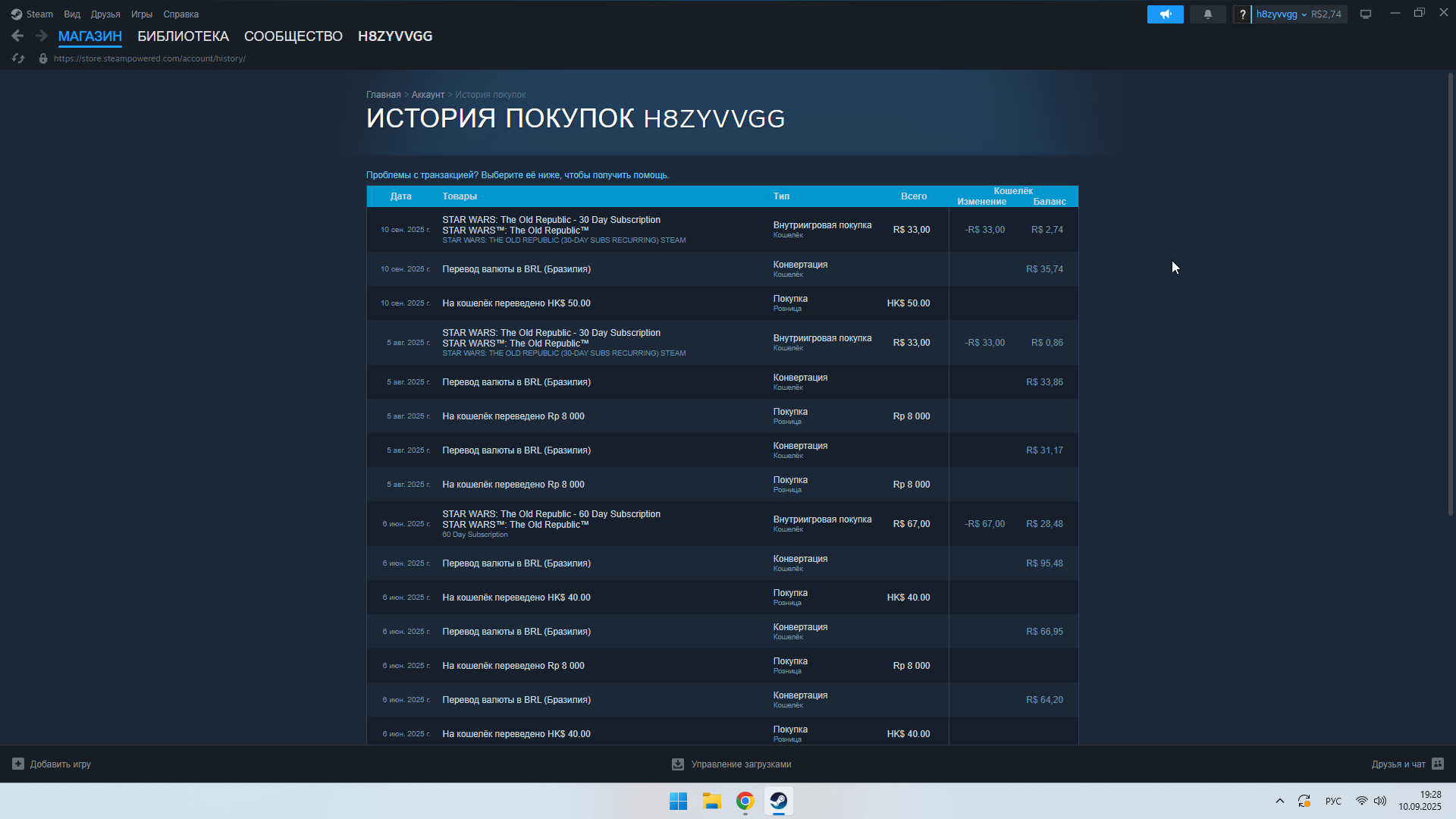The width and height of the screenshot is (1456, 819).
Task: Open the R$ 35,74 conversion row
Action: click(x=722, y=269)
